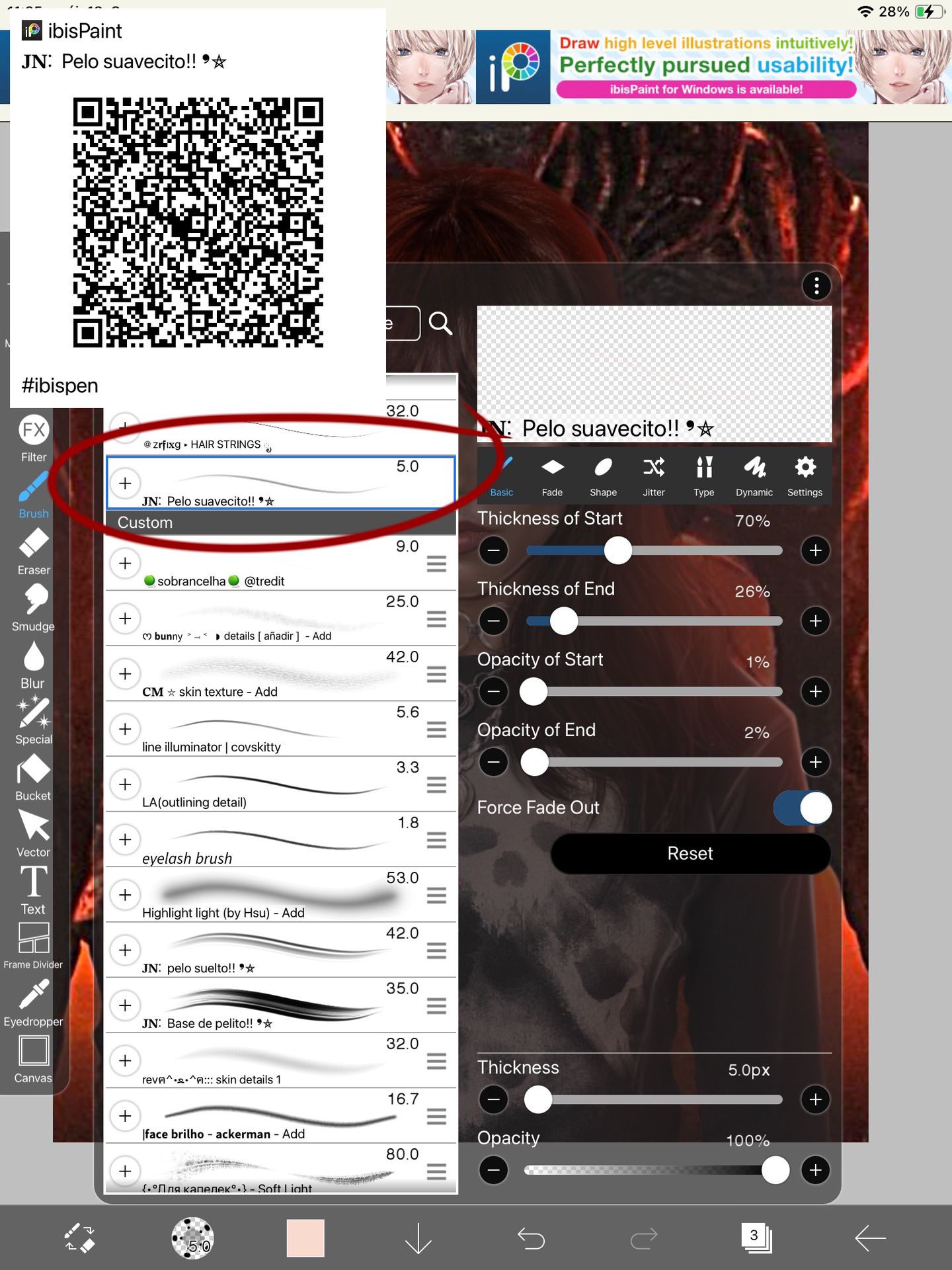Select the Brush tool
The height and width of the screenshot is (1270, 952).
(33, 494)
